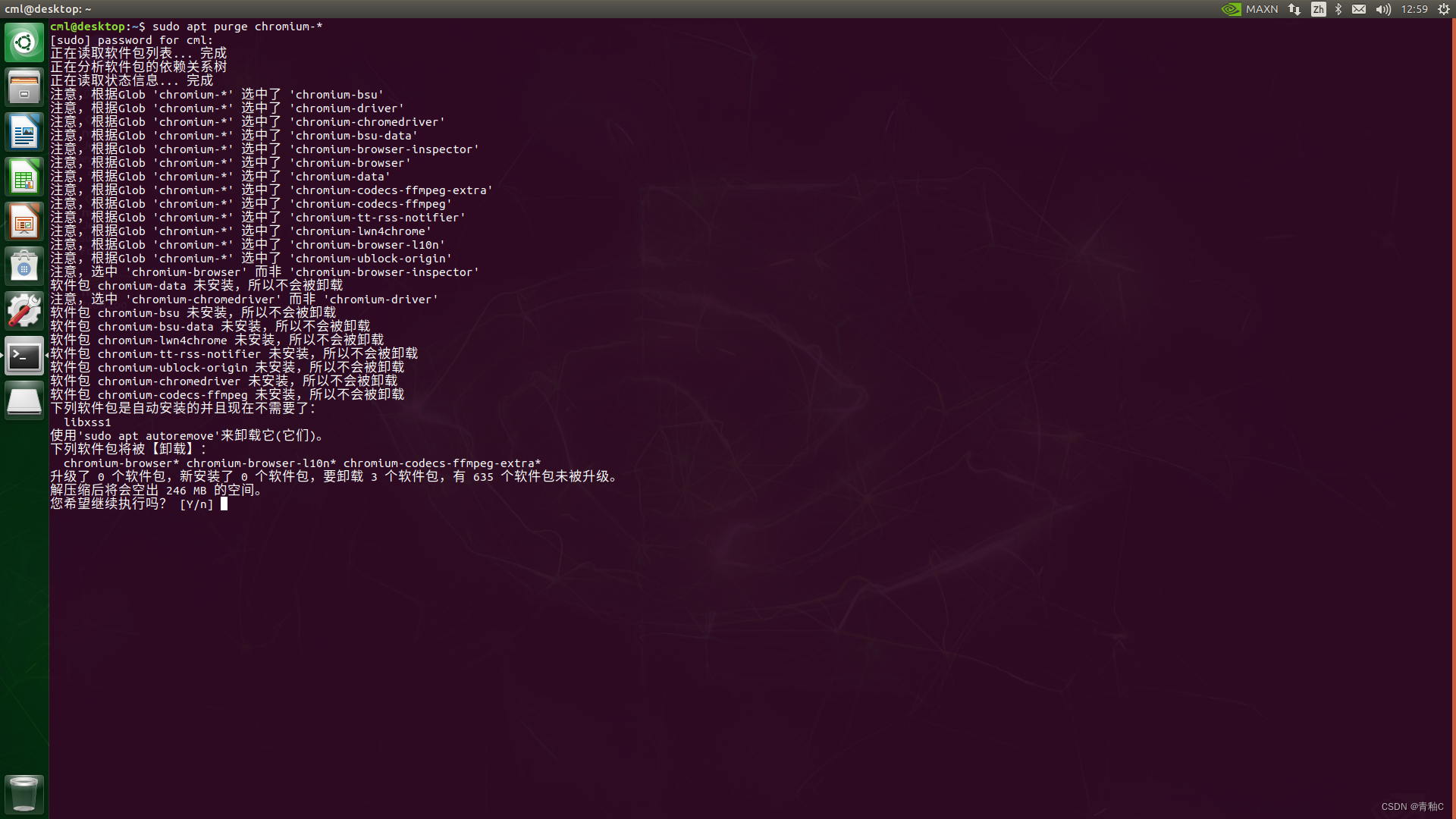
Task: Open System Settings wrench-and-gear icon
Action: tap(24, 311)
